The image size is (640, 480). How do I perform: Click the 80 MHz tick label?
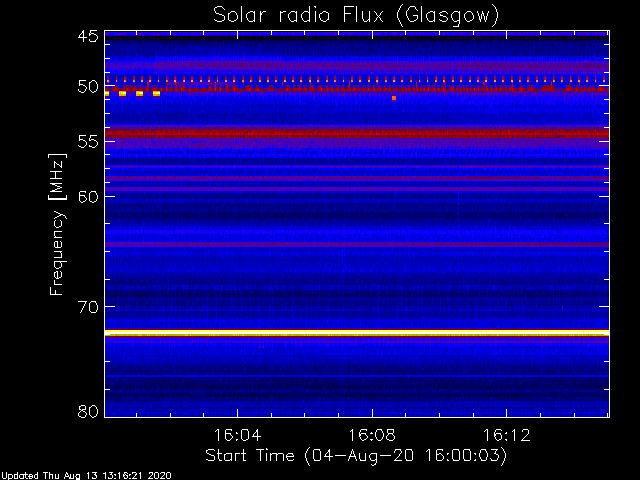87,411
